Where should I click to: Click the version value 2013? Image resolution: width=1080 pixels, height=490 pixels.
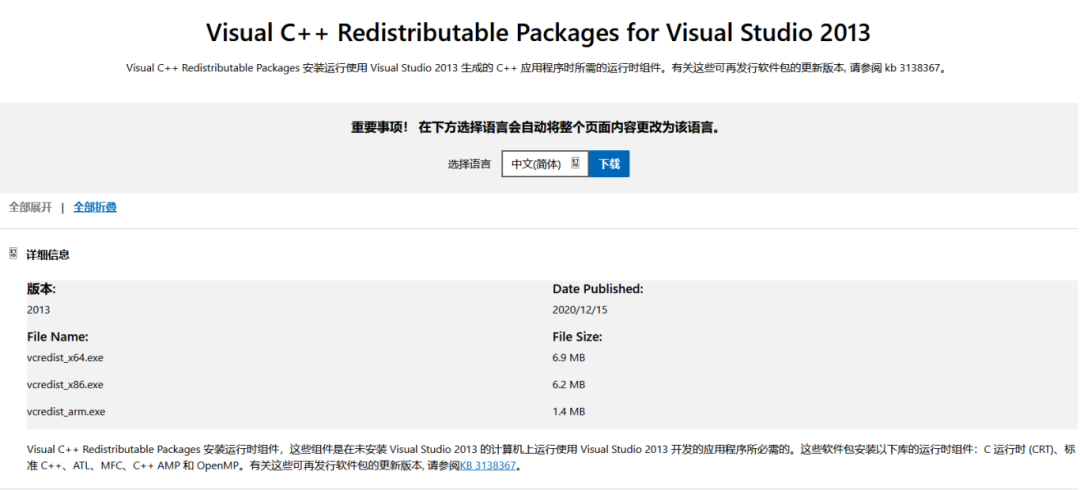pos(39,309)
